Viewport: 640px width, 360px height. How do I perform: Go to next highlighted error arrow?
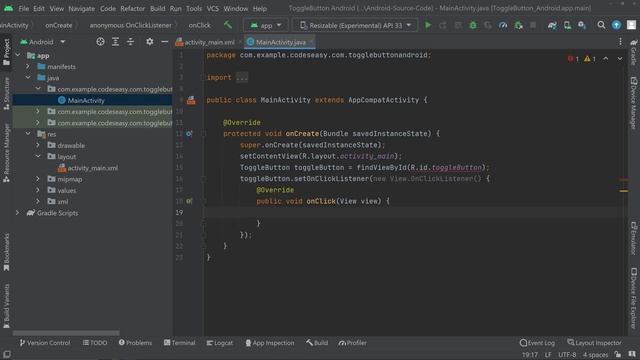point(620,59)
